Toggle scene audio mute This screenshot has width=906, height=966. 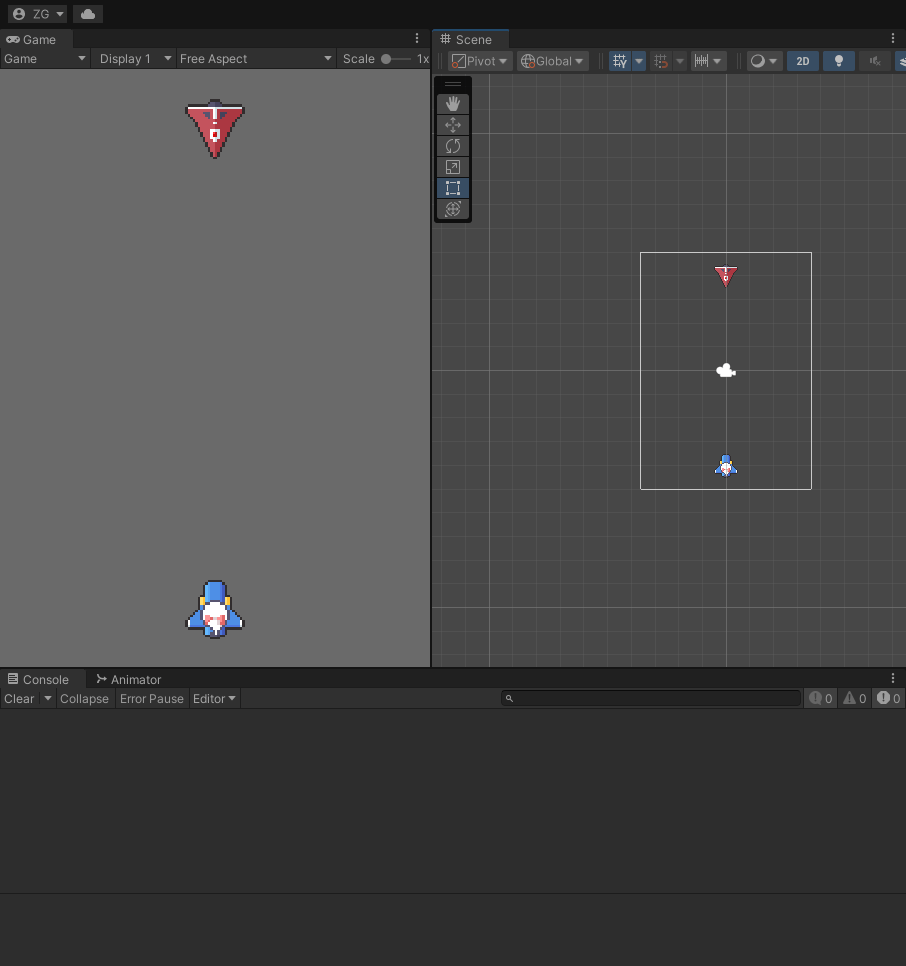coord(875,61)
